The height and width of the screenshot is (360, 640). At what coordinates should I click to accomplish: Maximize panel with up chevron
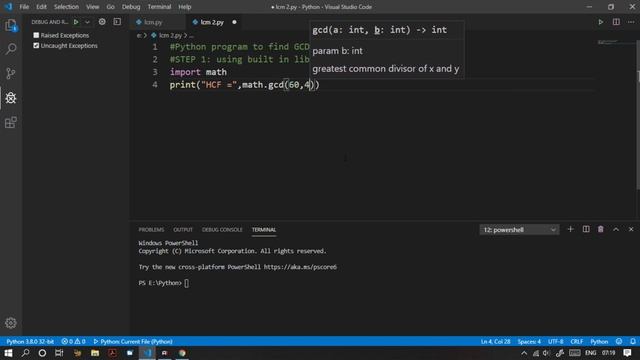(x=616, y=229)
